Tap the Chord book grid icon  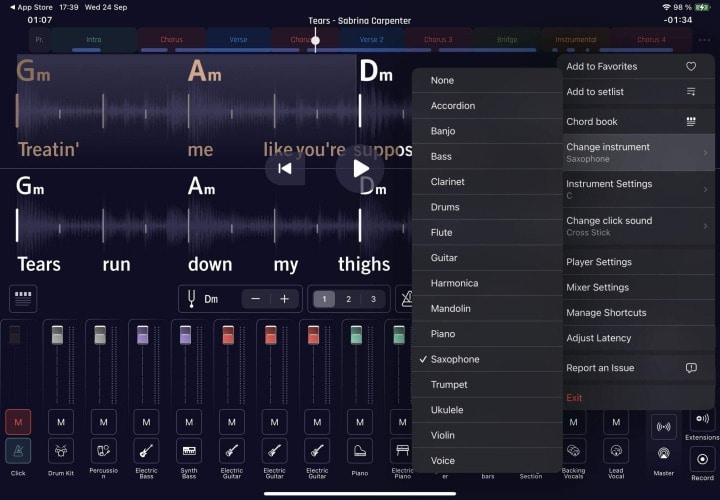coord(691,121)
